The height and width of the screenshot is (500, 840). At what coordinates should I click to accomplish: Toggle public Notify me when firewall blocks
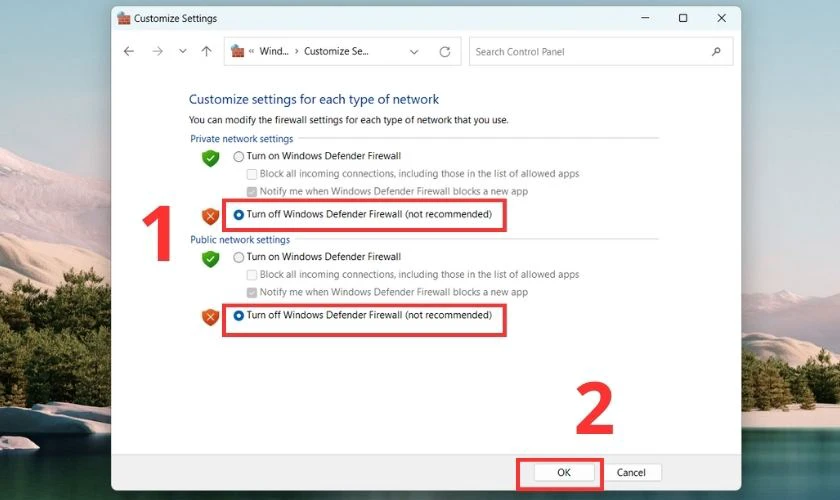252,293
